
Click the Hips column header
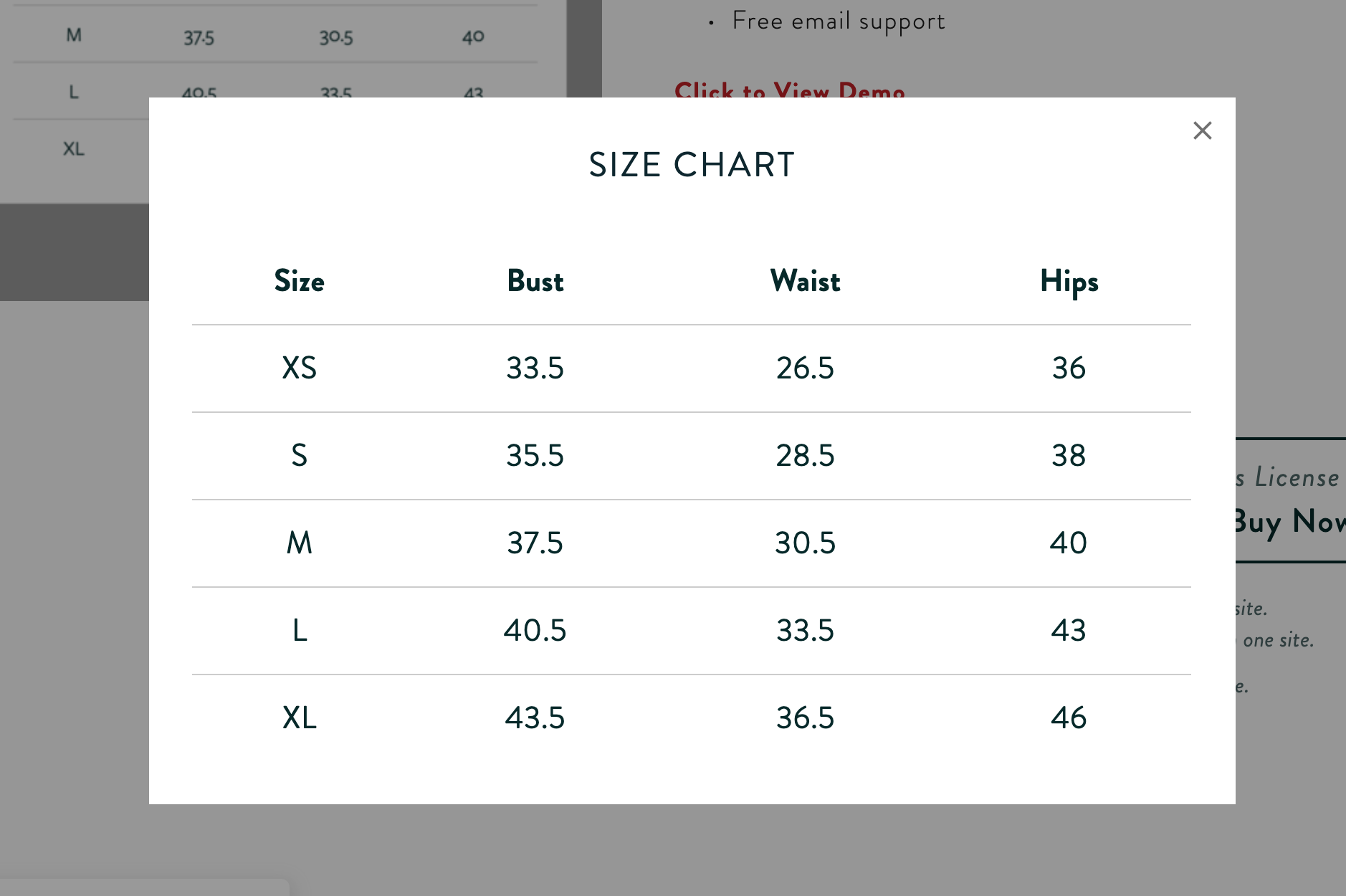click(1069, 281)
